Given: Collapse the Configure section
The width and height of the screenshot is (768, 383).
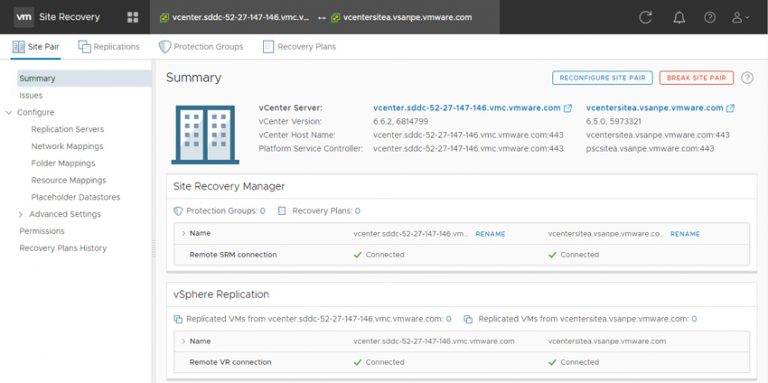Looking at the screenshot, I should [8, 113].
